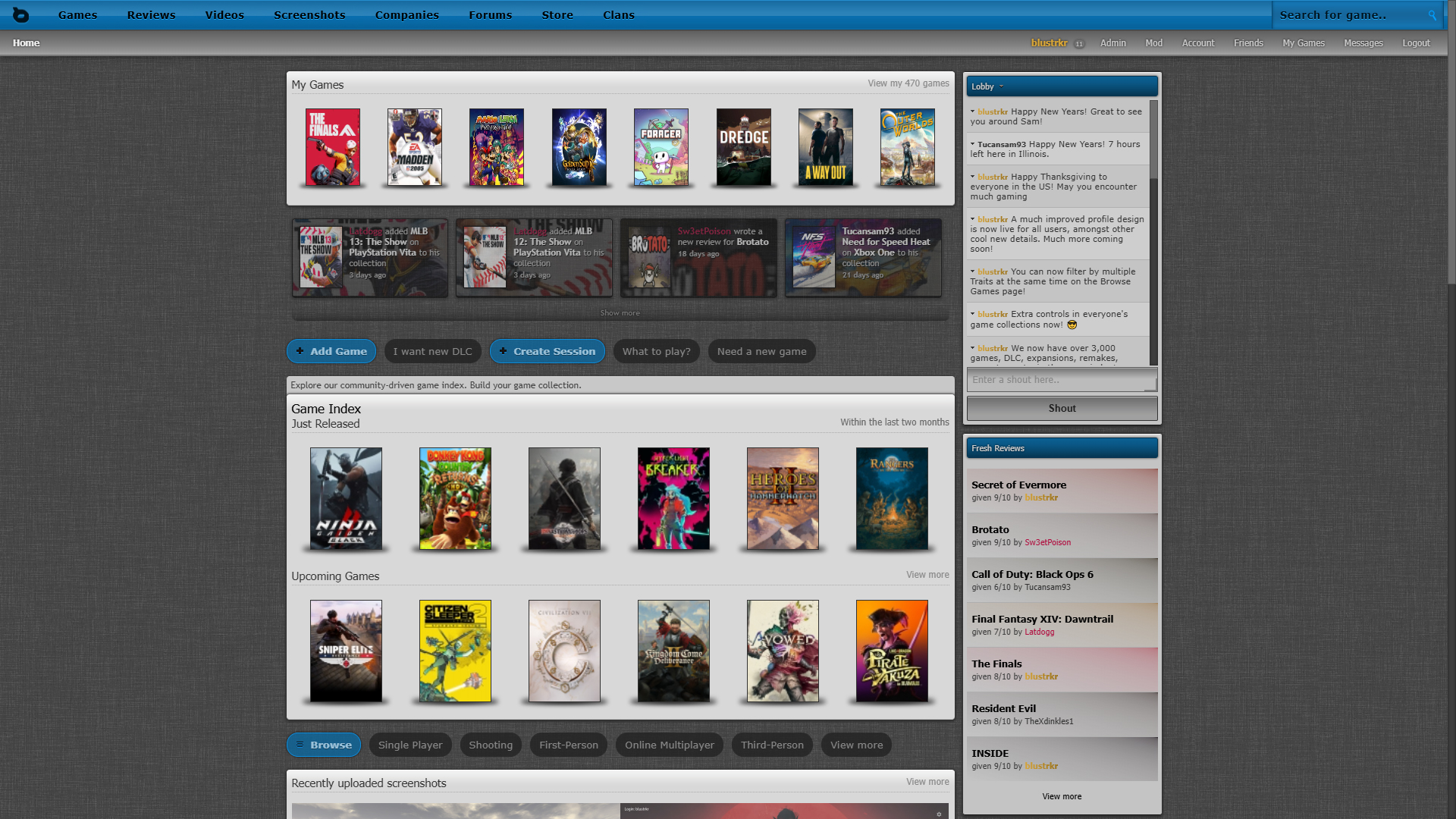Image resolution: width=1456 pixels, height=819 pixels.
Task: Click the site logo icon
Action: (20, 14)
